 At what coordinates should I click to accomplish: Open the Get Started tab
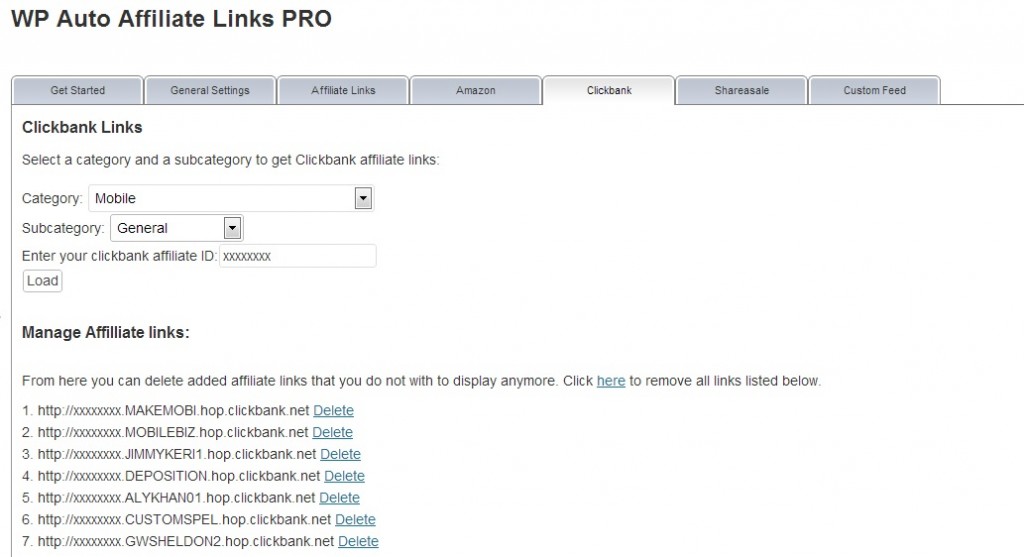click(x=77, y=90)
